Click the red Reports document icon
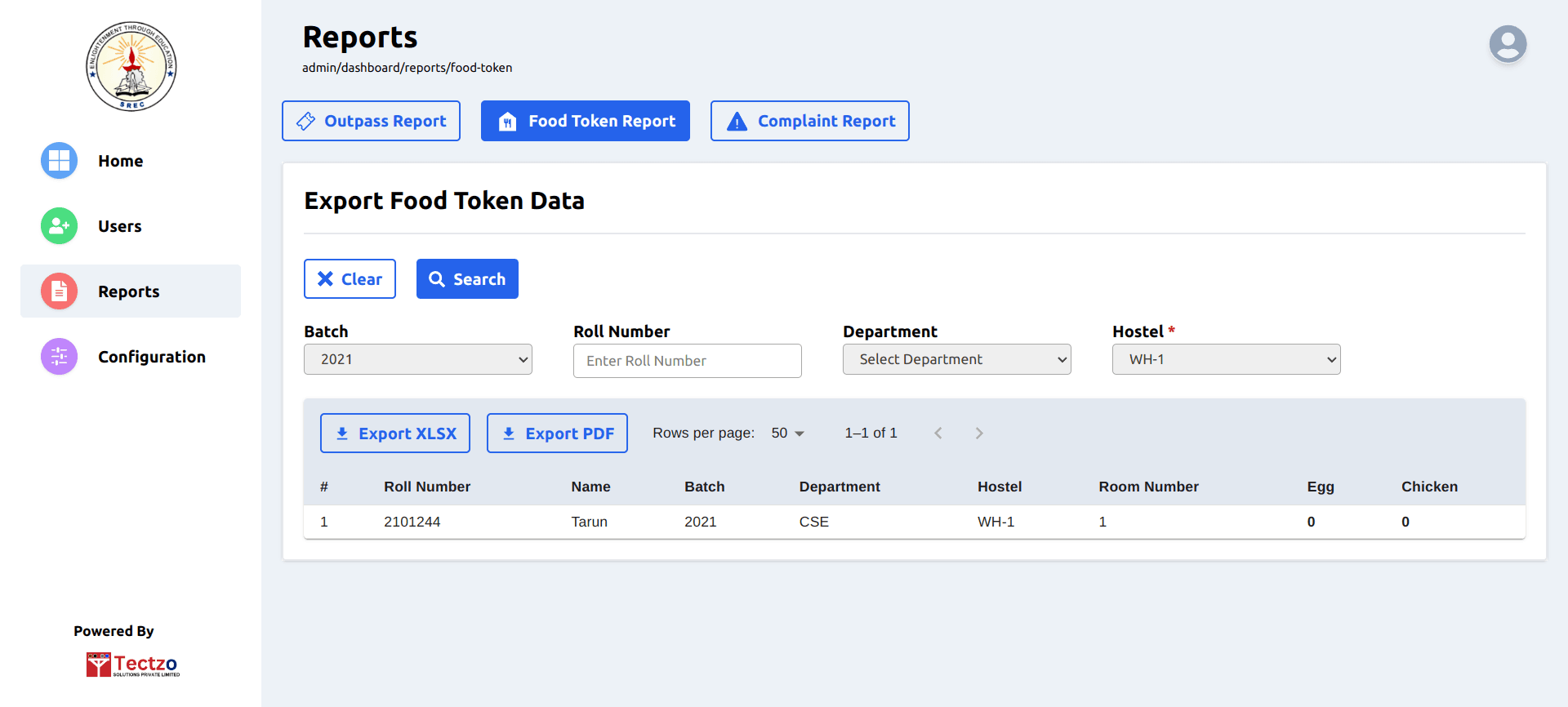This screenshot has height=707, width=1568. [x=59, y=291]
